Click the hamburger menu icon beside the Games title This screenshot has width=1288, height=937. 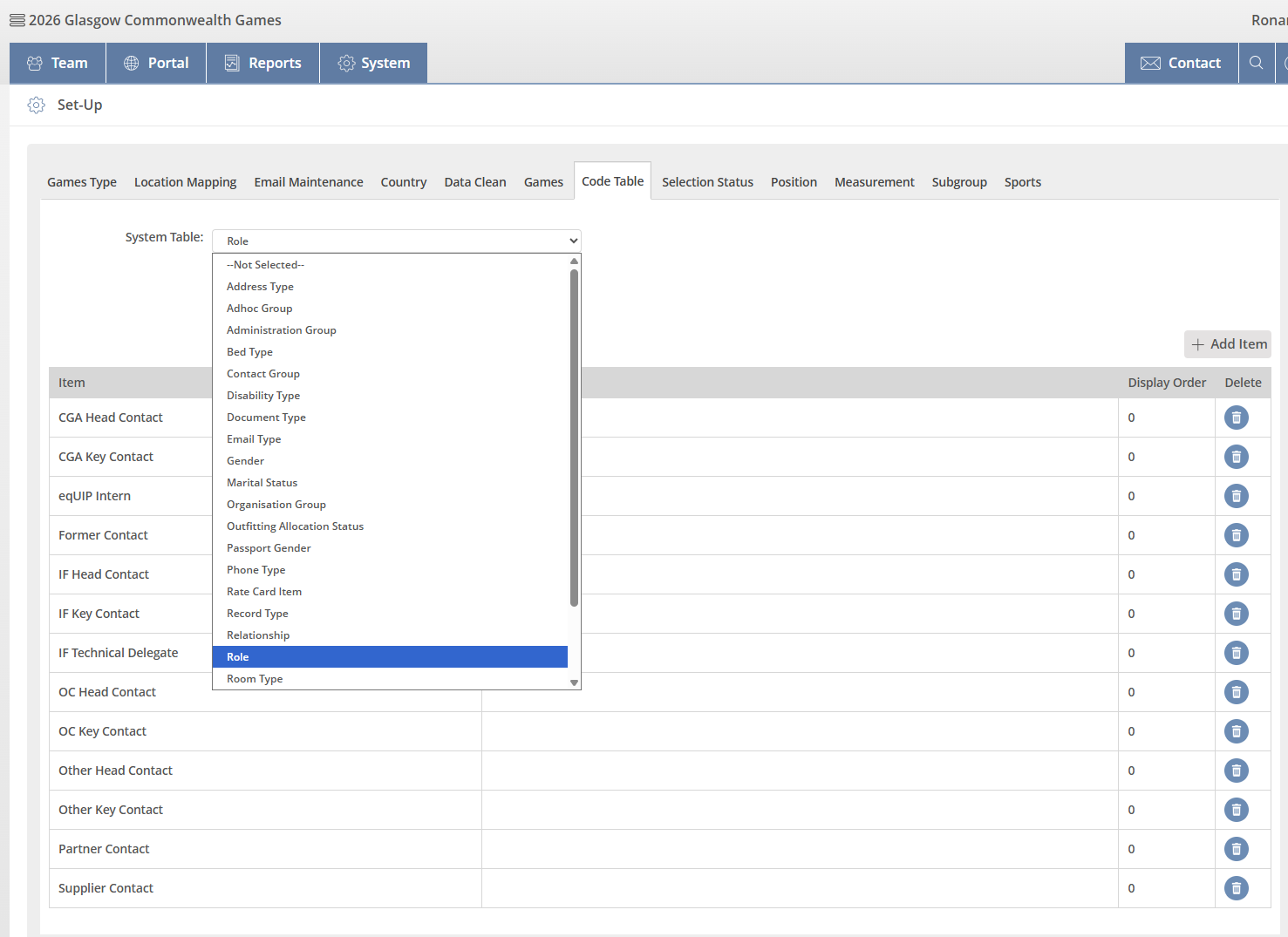(17, 20)
